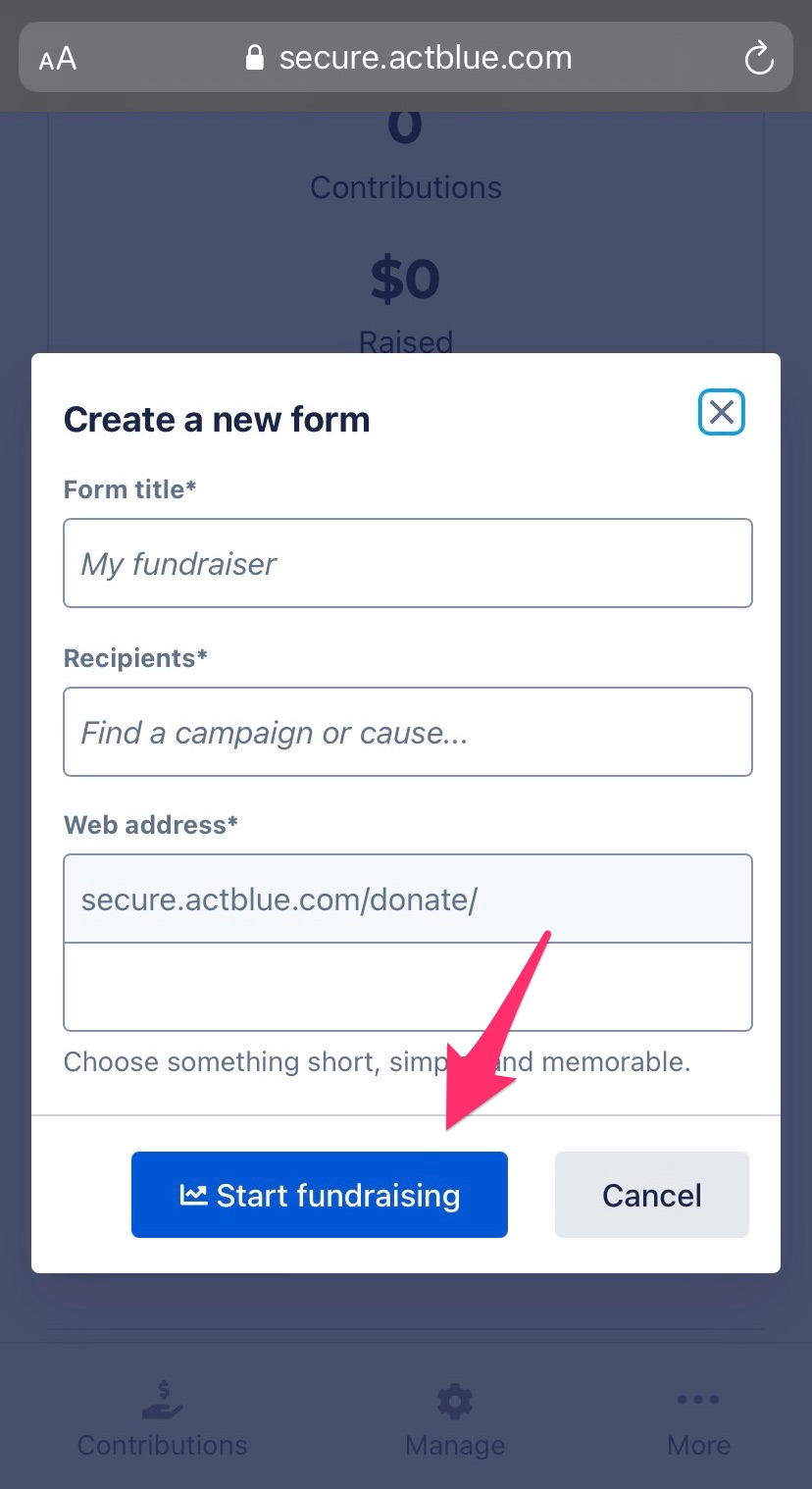Open the Manage gear icon
The image size is (812, 1489).
[455, 1401]
